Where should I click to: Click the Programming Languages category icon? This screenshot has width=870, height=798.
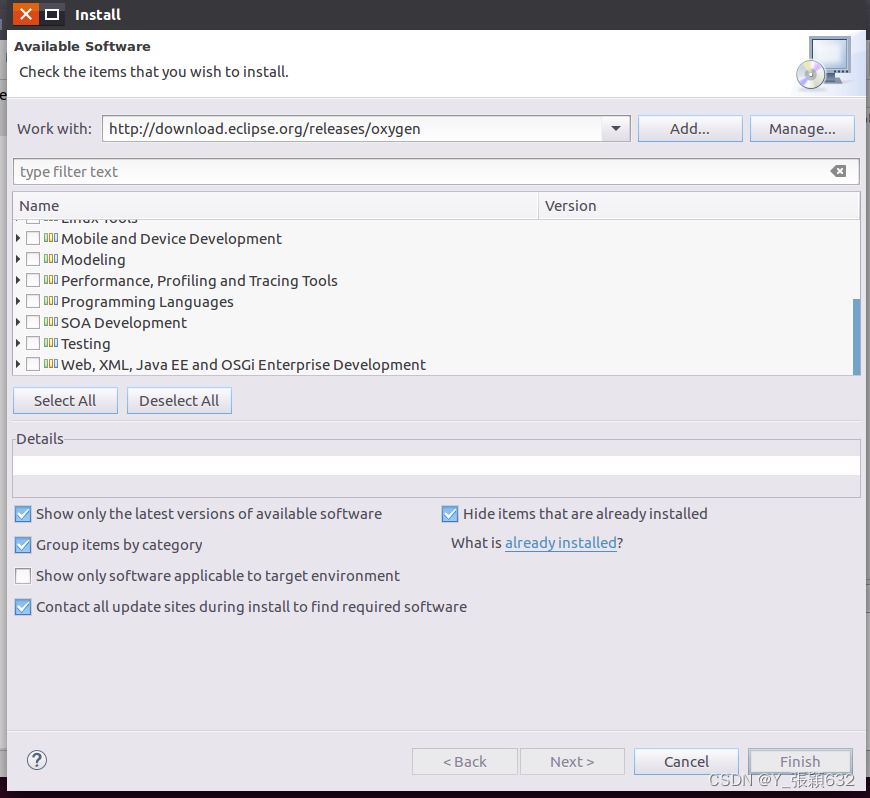point(50,301)
